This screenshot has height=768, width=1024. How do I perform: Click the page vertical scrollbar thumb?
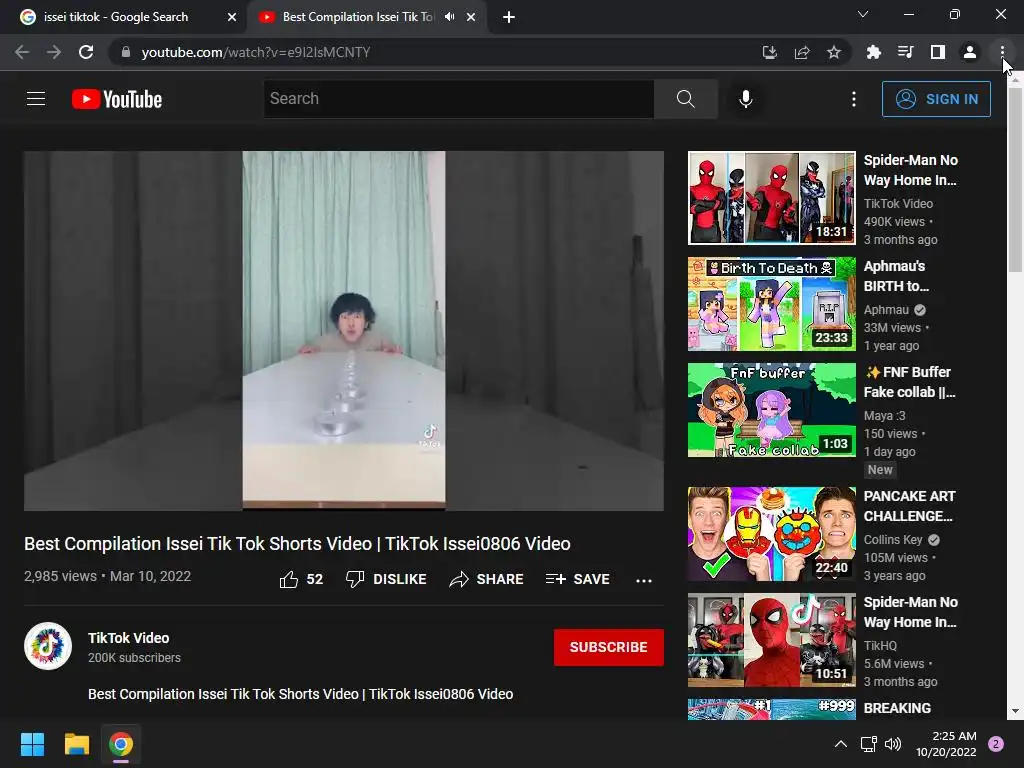(1015, 178)
